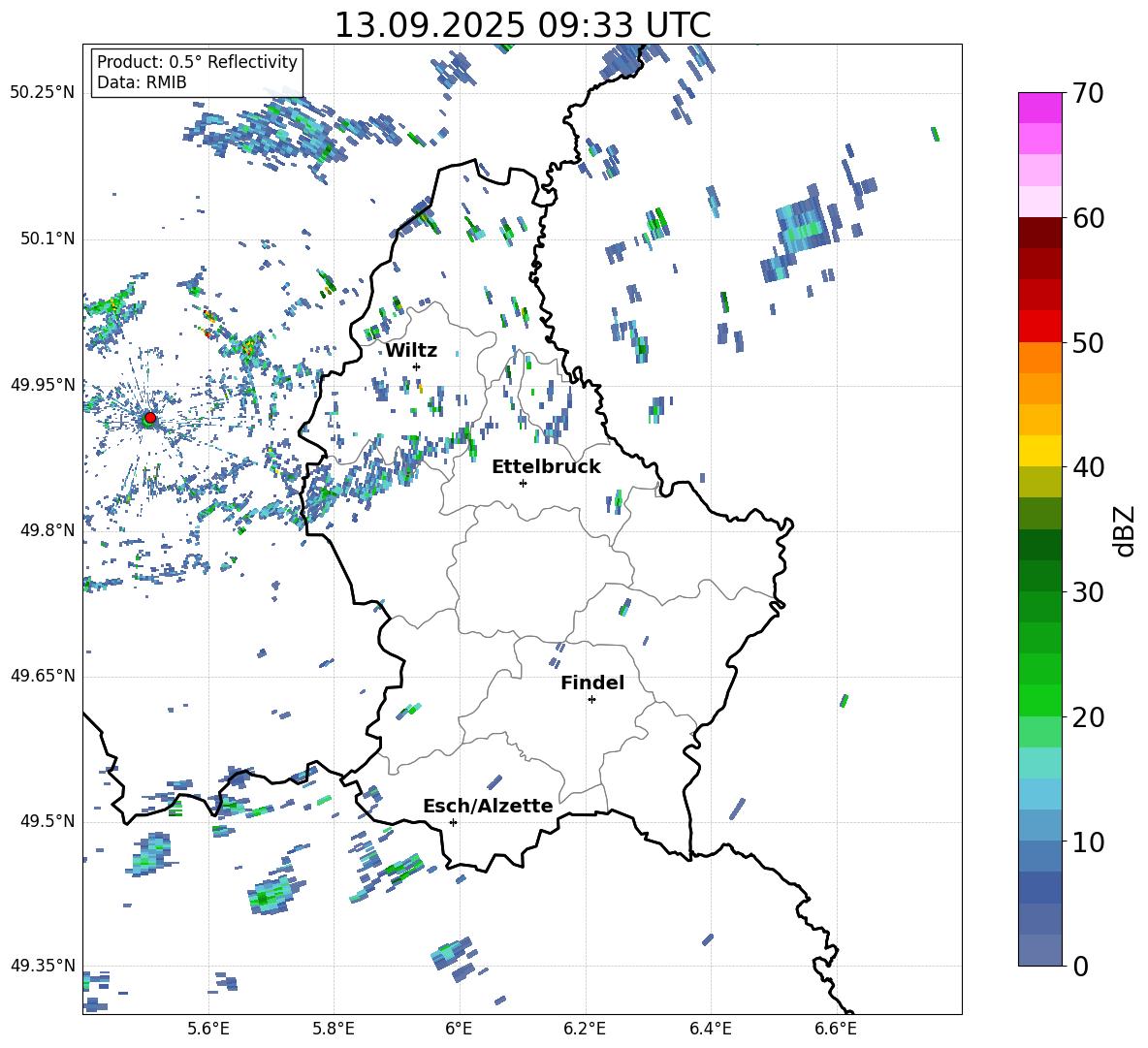The width and height of the screenshot is (1148, 1048).
Task: Click the 70 label on colorbar
Action: pyautogui.click(x=1089, y=94)
